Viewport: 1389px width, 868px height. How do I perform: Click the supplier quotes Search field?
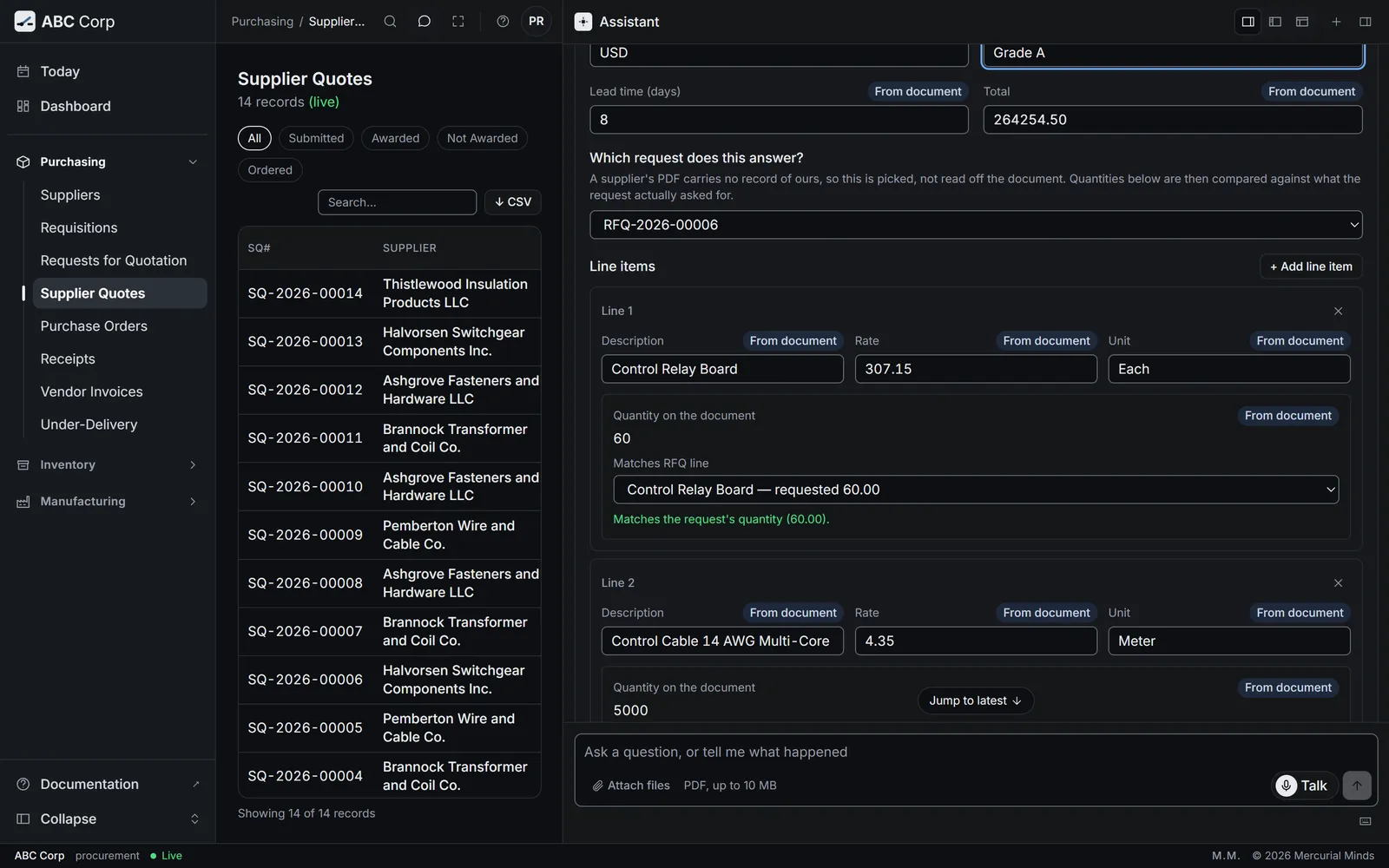point(397,202)
